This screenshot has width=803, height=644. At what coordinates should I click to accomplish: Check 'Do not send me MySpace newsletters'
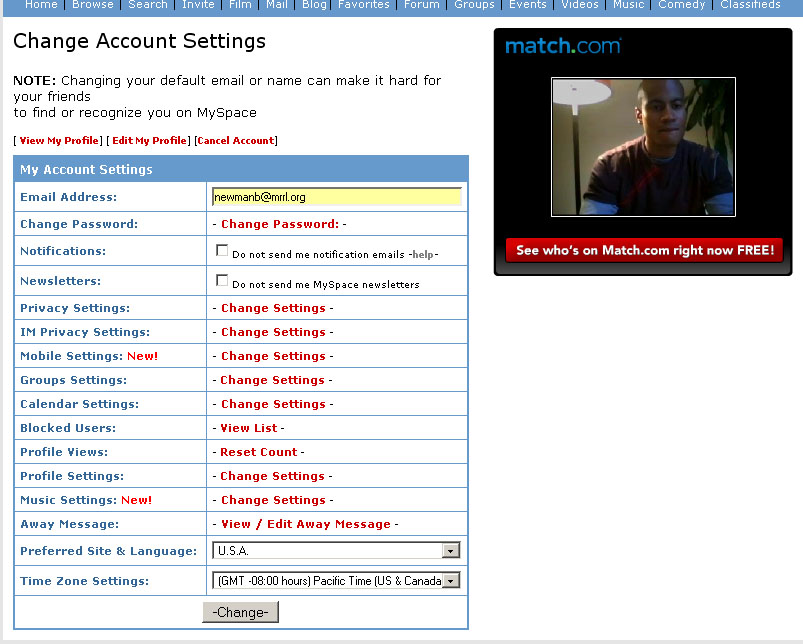pyautogui.click(x=222, y=281)
